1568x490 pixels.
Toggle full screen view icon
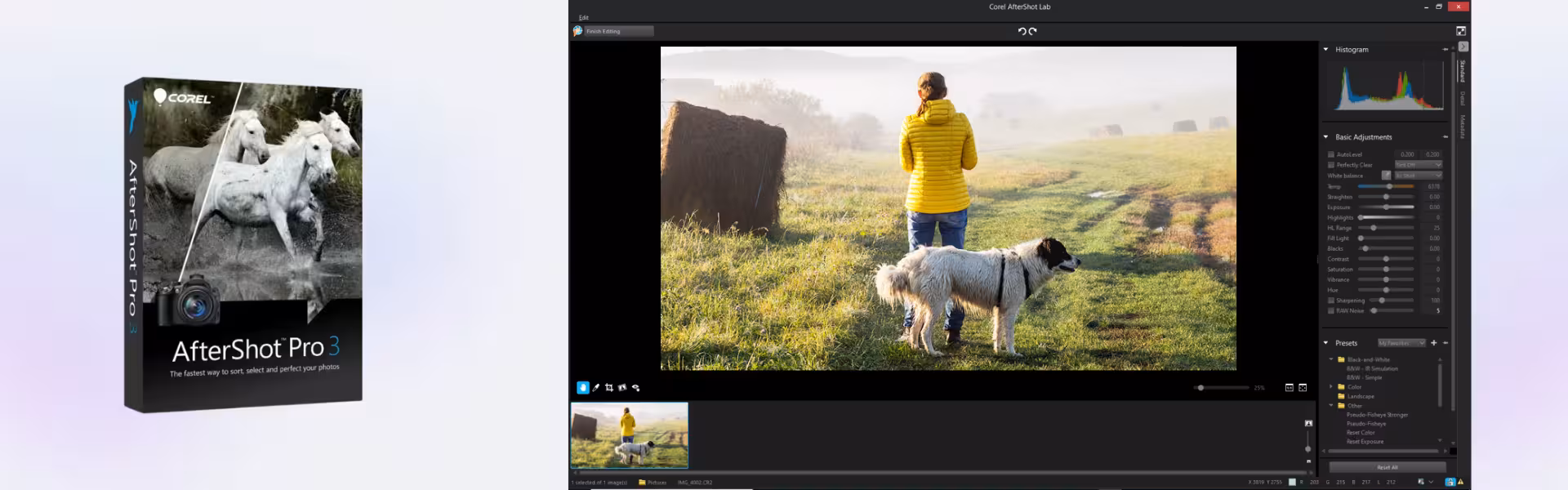[1461, 31]
